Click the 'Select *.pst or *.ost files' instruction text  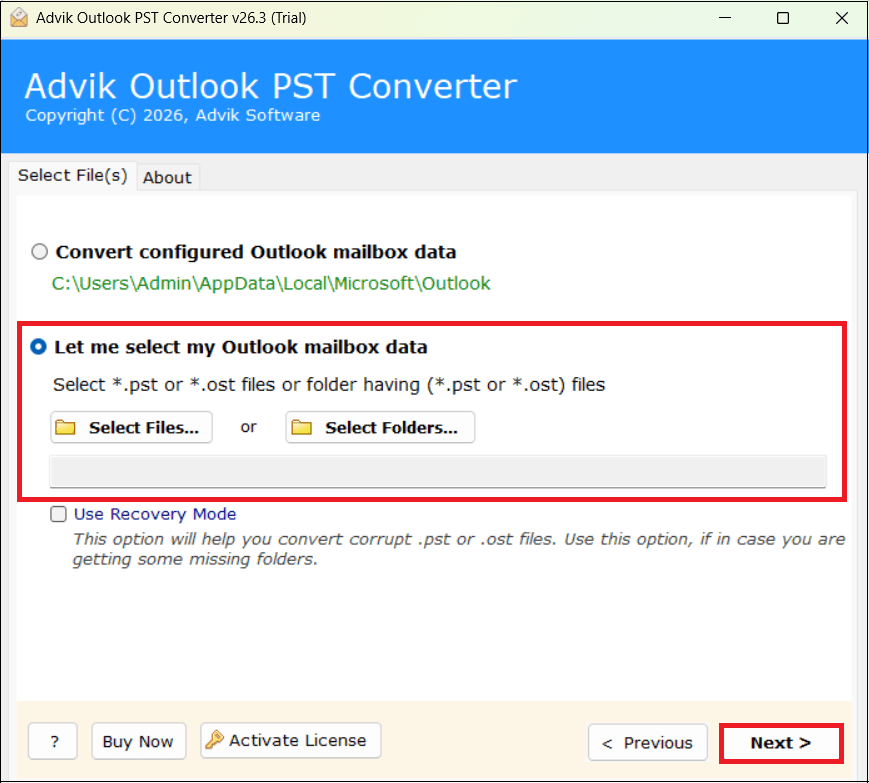point(329,385)
